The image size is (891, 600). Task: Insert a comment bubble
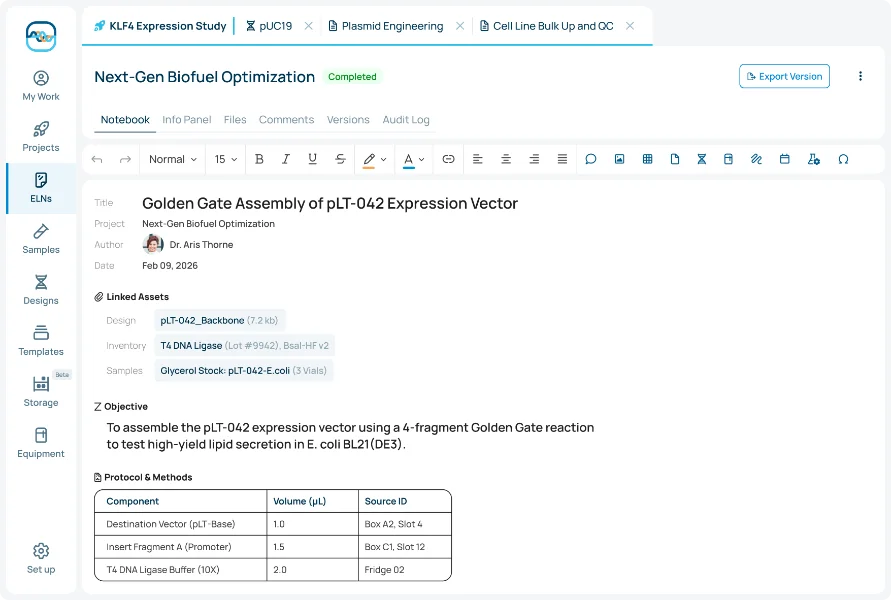pyautogui.click(x=591, y=159)
